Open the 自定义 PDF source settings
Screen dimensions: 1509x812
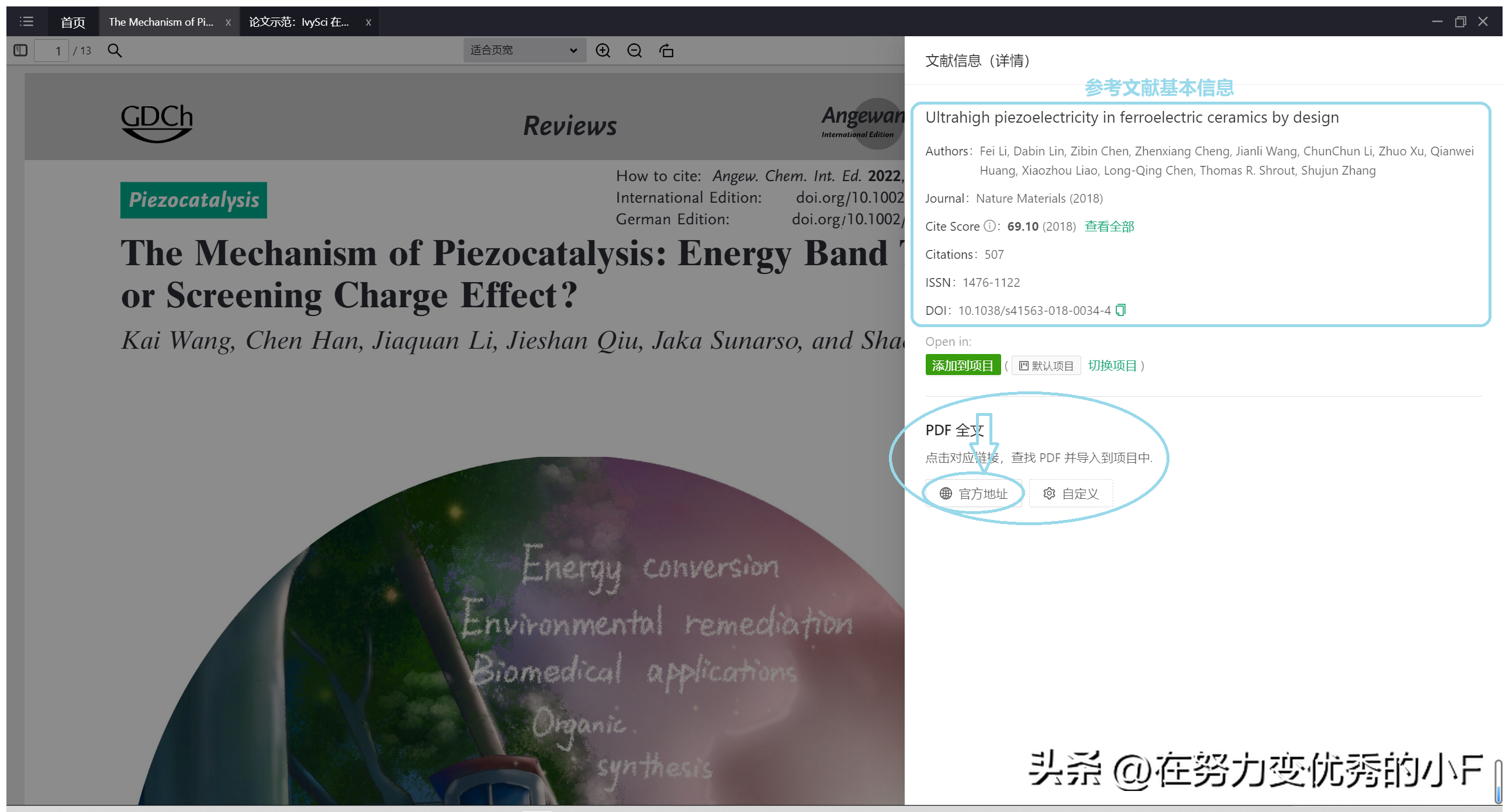coord(1071,494)
